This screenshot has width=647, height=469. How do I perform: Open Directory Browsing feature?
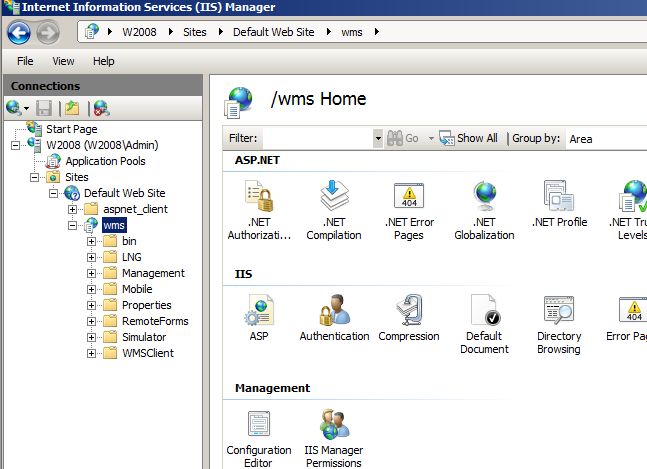click(559, 324)
